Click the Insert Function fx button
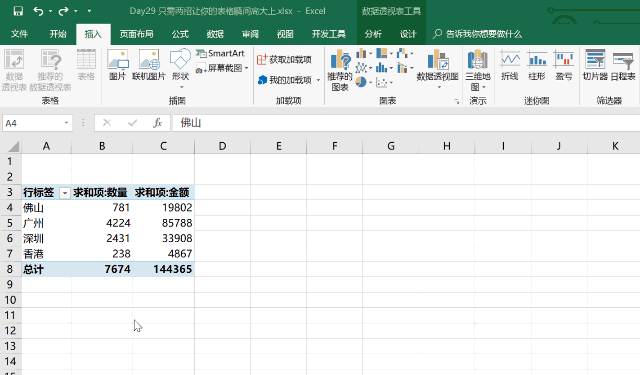 click(x=158, y=123)
